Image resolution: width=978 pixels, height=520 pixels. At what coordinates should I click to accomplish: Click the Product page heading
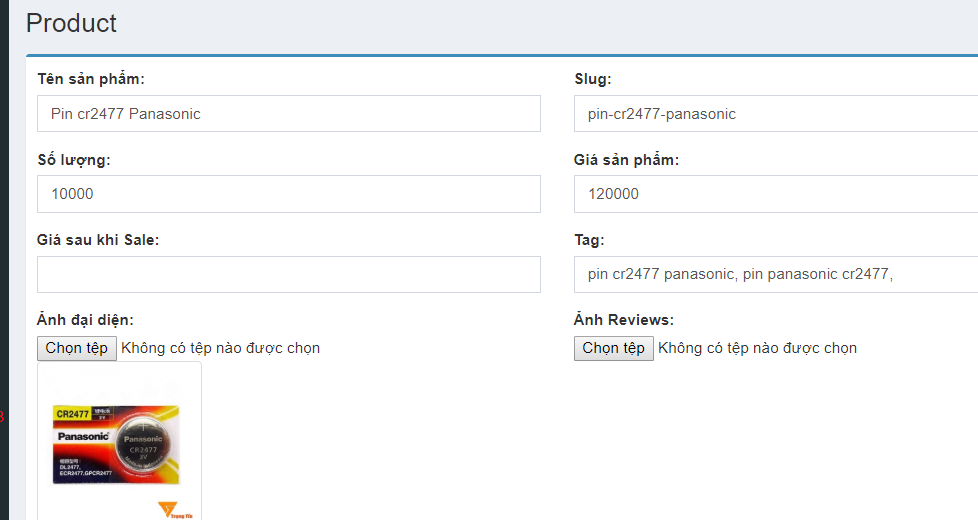[x=71, y=23]
